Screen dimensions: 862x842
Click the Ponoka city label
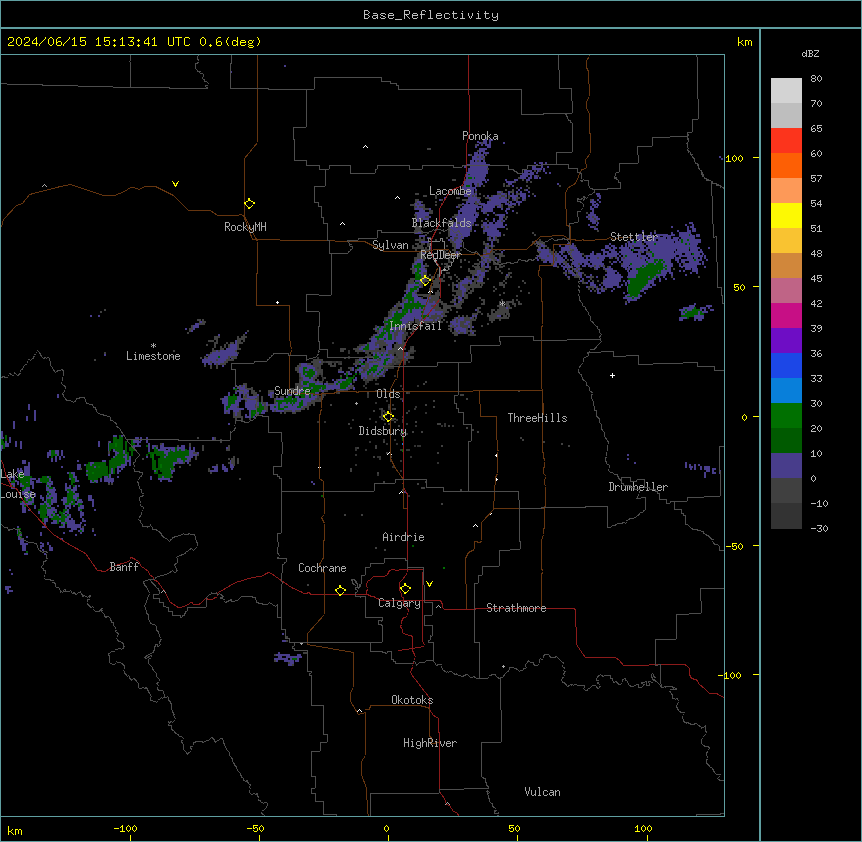(480, 136)
